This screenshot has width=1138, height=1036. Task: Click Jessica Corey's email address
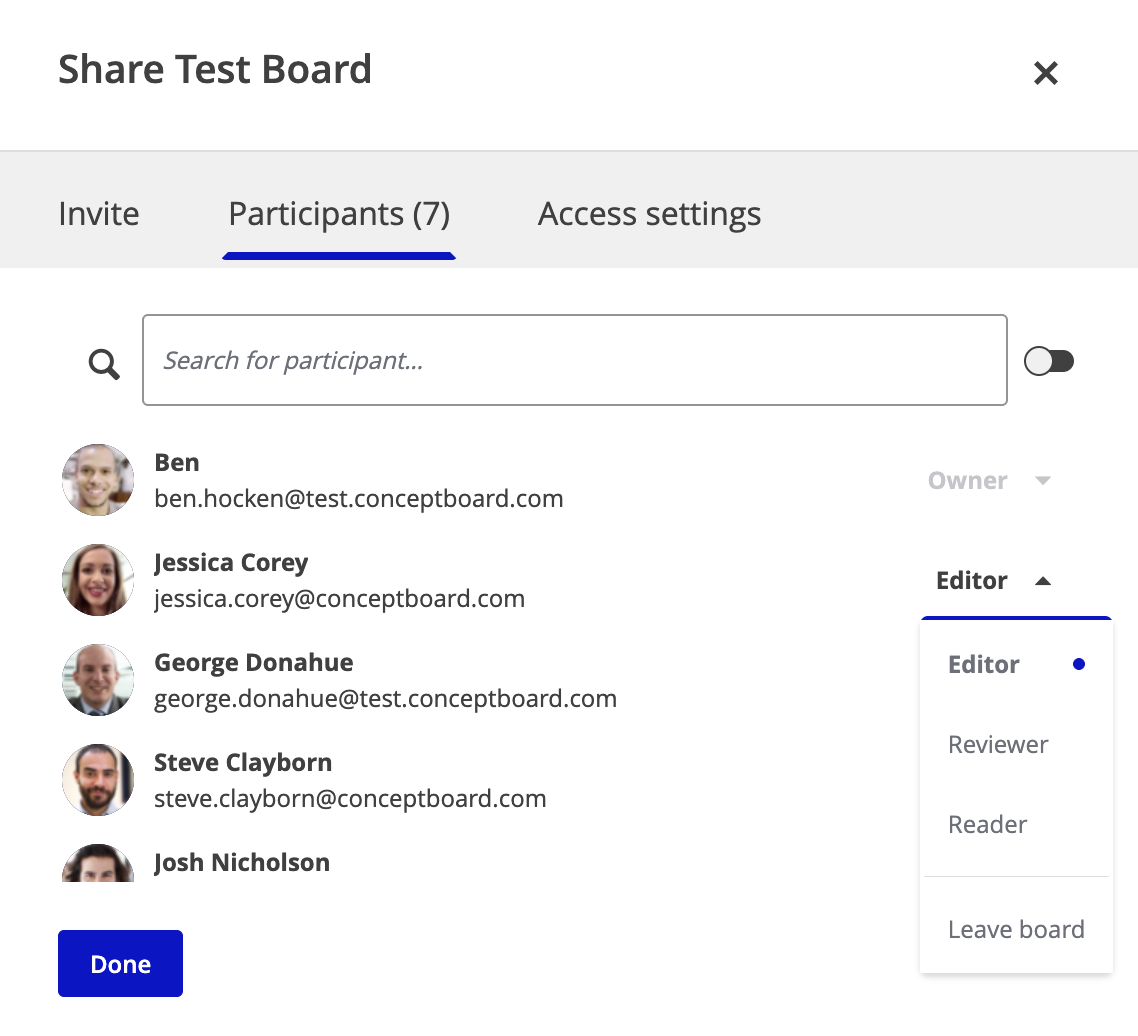click(339, 599)
